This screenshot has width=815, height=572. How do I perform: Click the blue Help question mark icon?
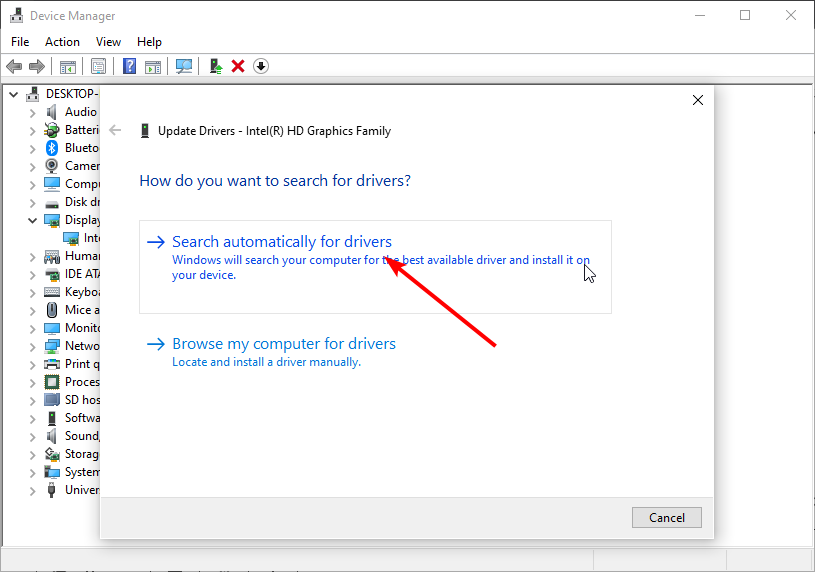(x=129, y=67)
